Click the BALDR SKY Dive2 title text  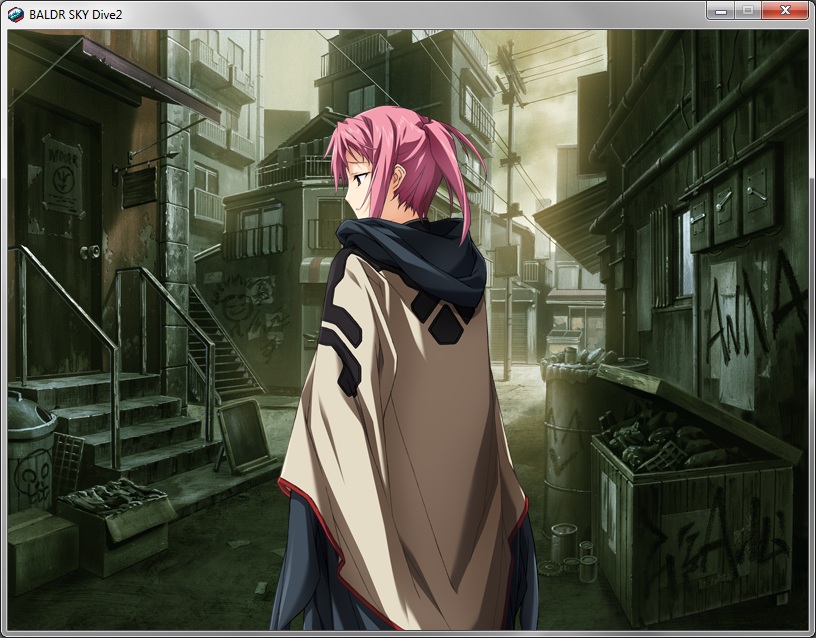point(75,15)
